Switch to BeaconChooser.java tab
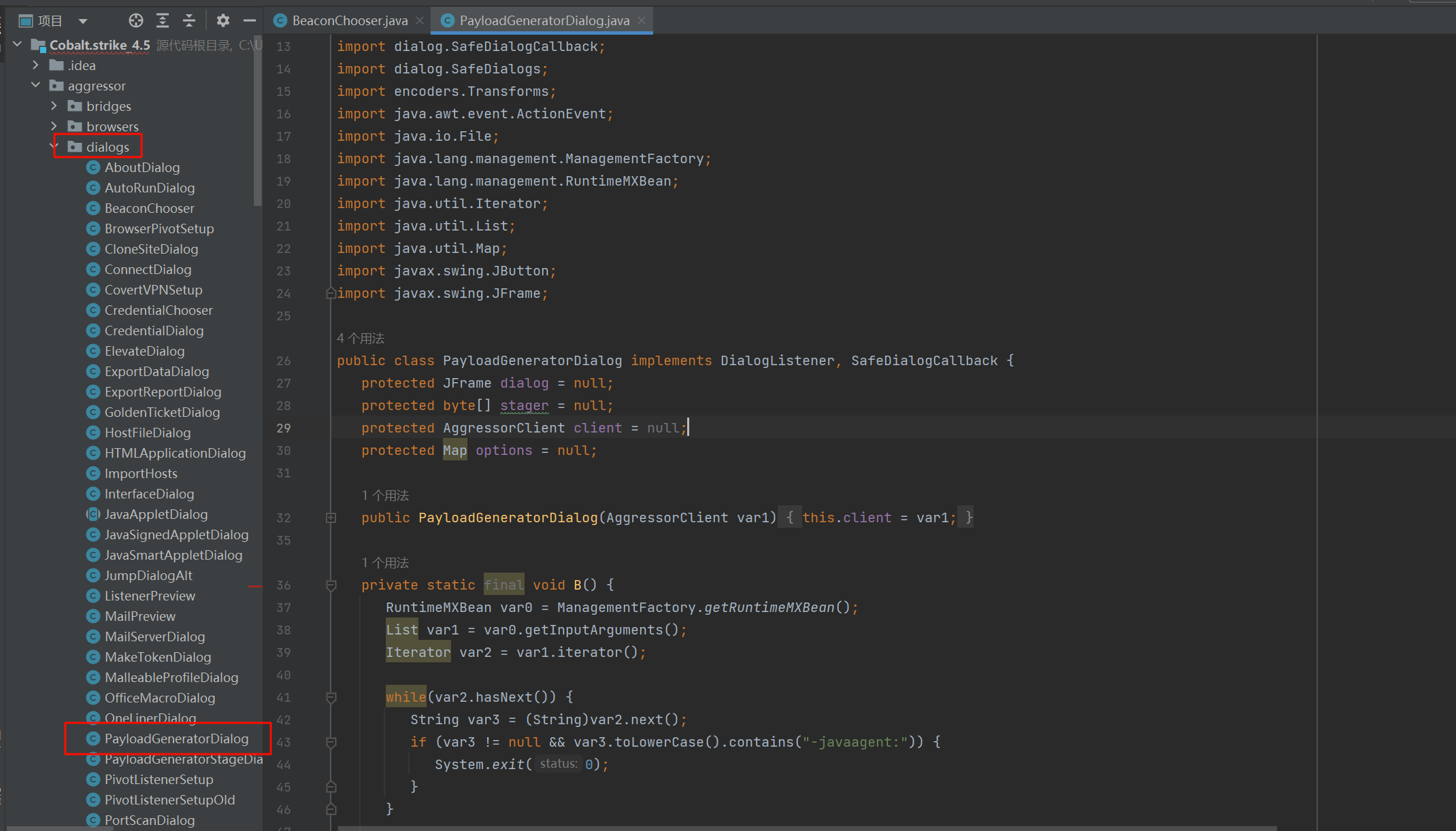Screen dimensions: 1456x831 point(350,21)
